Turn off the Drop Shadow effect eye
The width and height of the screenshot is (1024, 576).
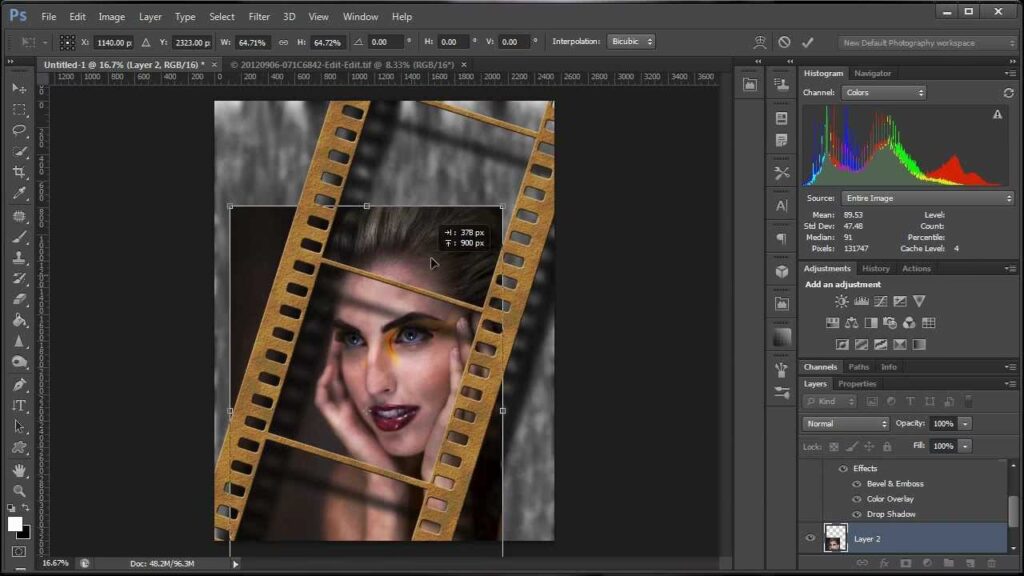coord(856,514)
